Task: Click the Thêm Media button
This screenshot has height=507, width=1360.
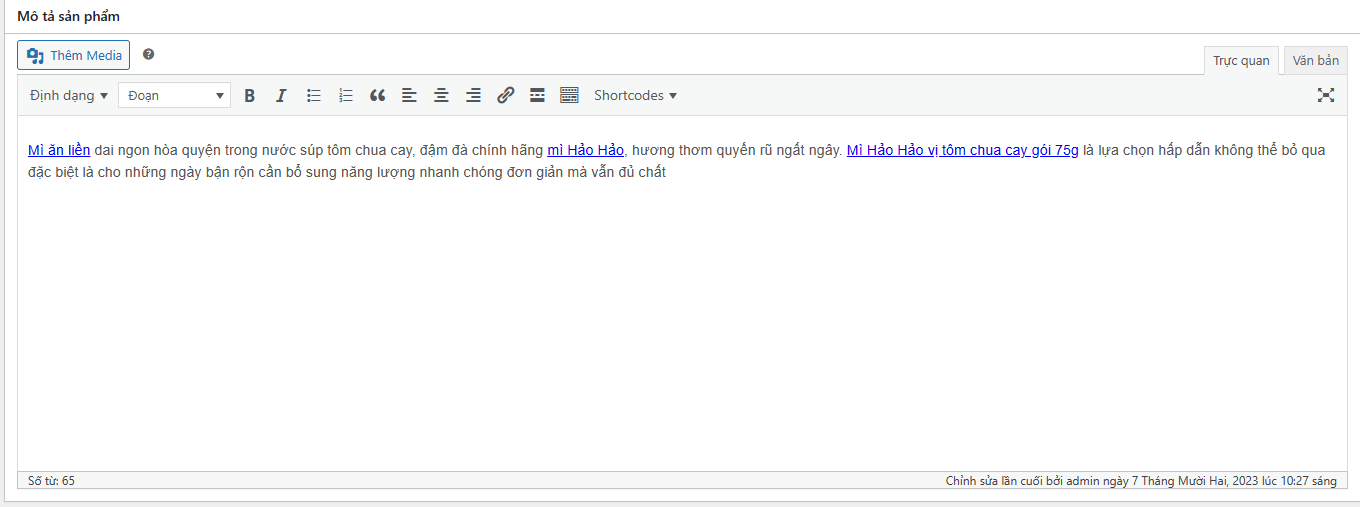Action: 73,55
